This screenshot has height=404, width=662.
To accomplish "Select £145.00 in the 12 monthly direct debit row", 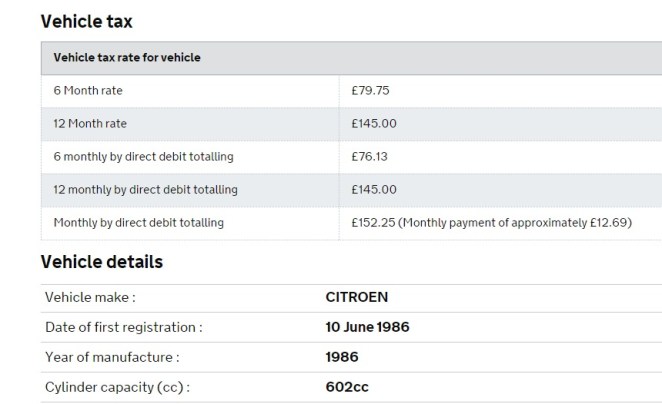I will (374, 189).
